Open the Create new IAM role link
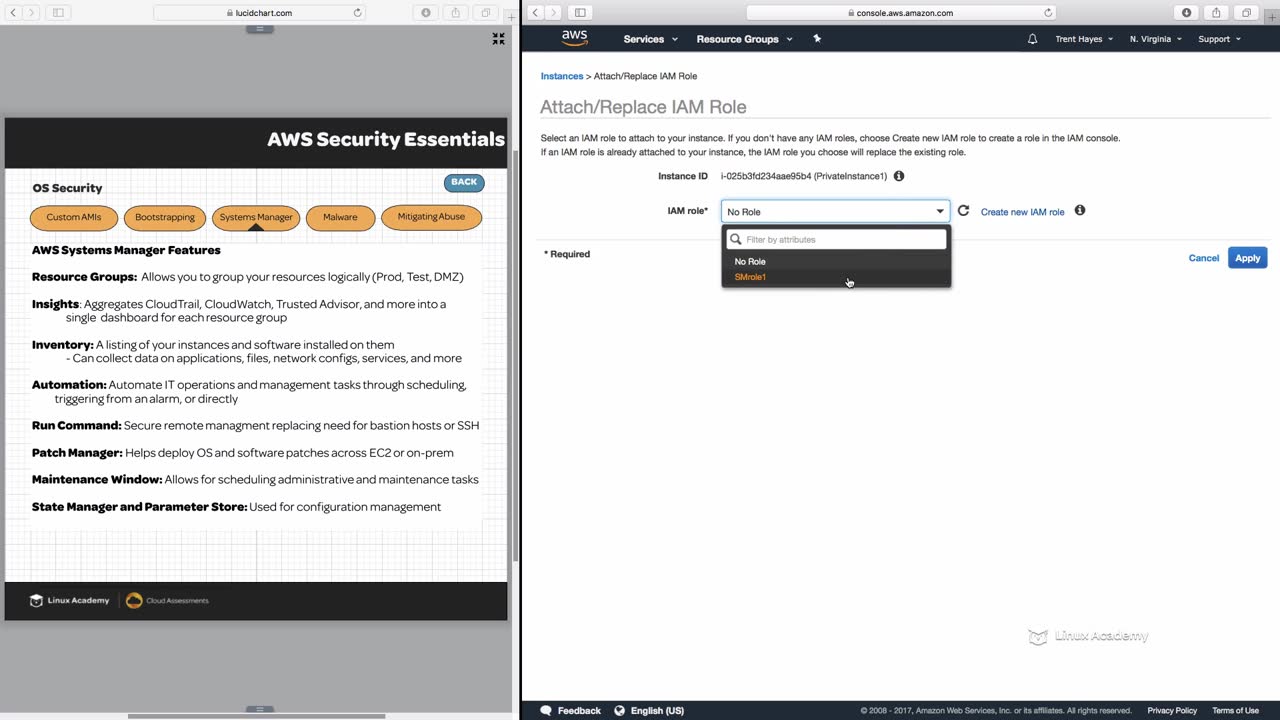This screenshot has height=720, width=1280. (x=1022, y=212)
